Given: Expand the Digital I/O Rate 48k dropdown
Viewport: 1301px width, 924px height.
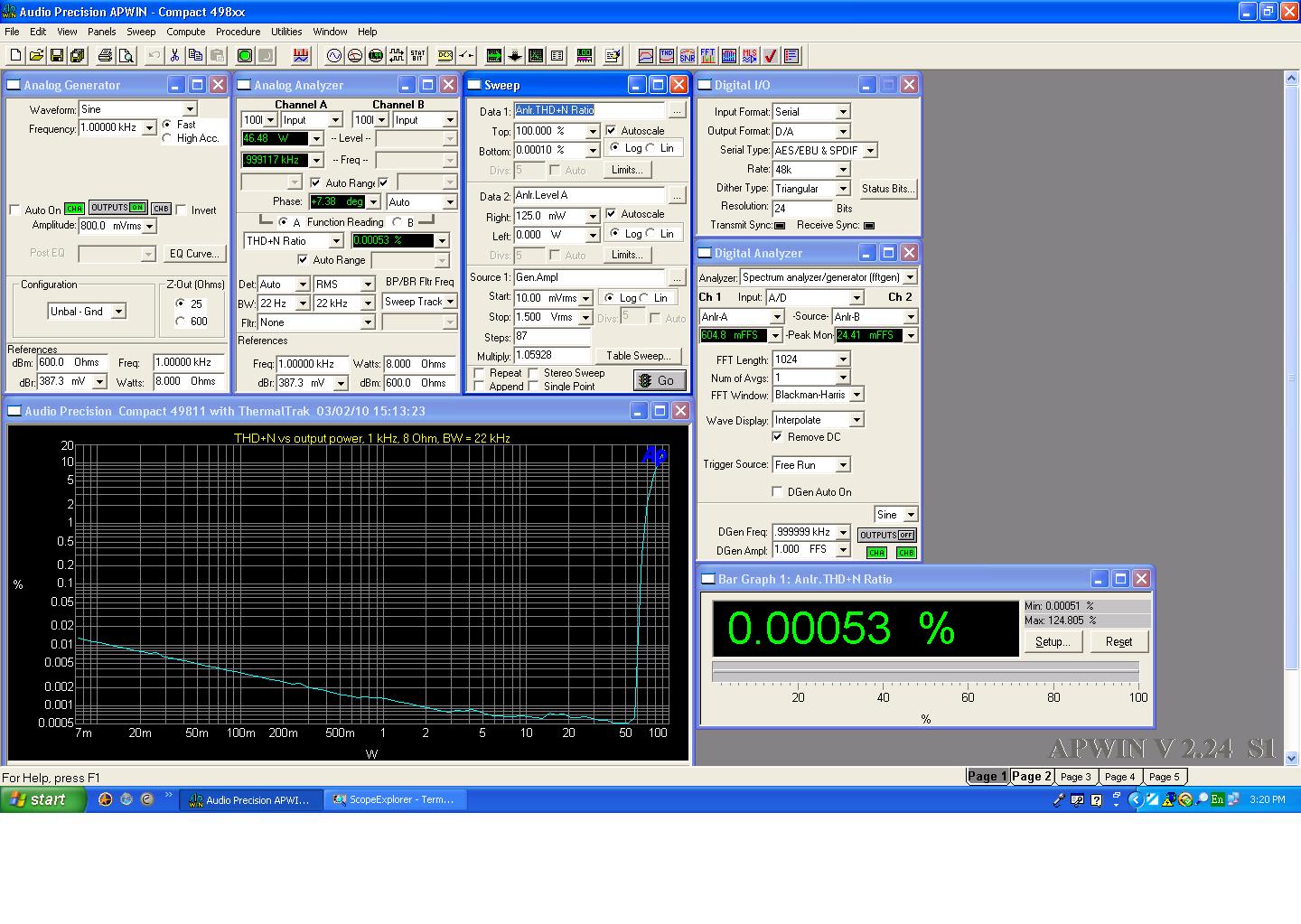Looking at the screenshot, I should (842, 170).
